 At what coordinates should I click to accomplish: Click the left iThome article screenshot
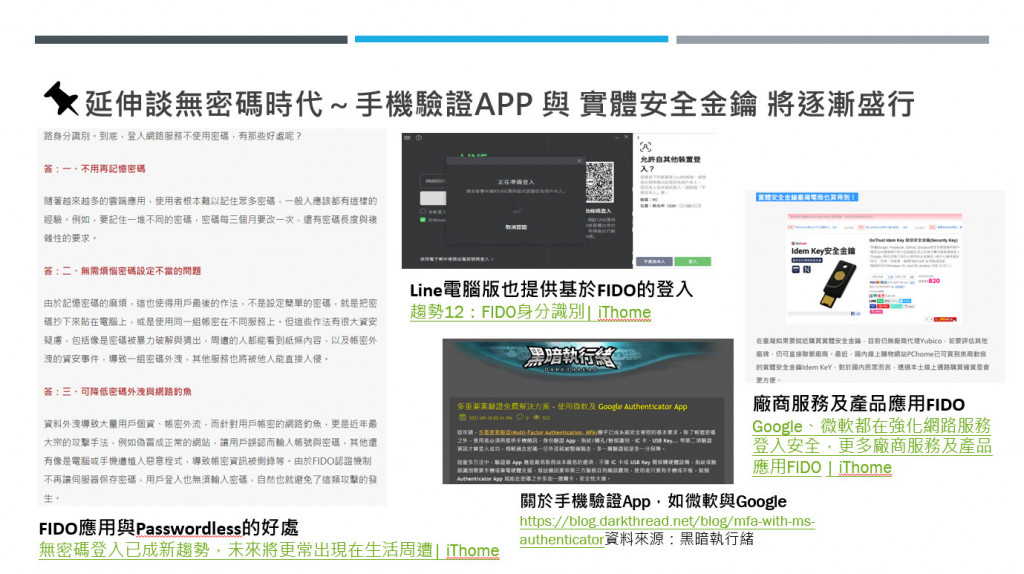coord(212,317)
